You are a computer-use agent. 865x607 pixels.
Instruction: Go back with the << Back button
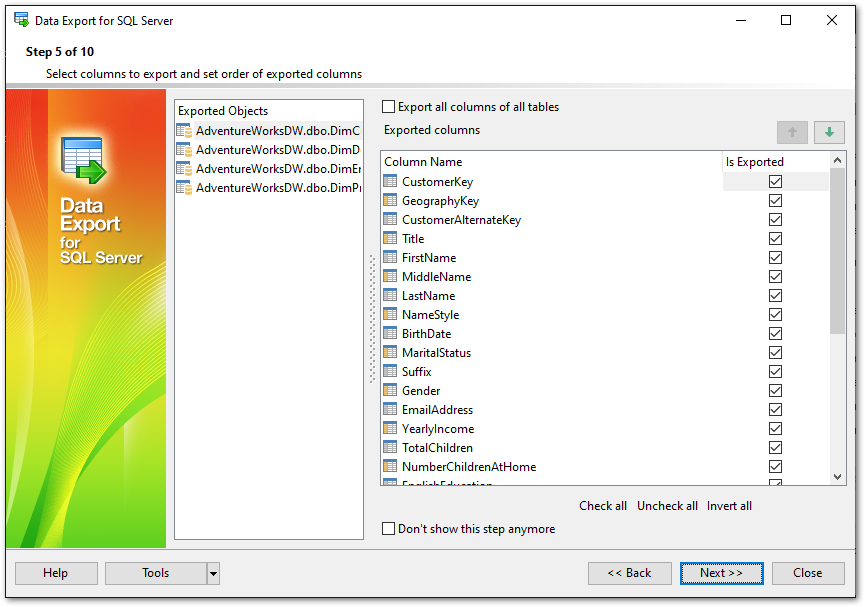point(630,573)
